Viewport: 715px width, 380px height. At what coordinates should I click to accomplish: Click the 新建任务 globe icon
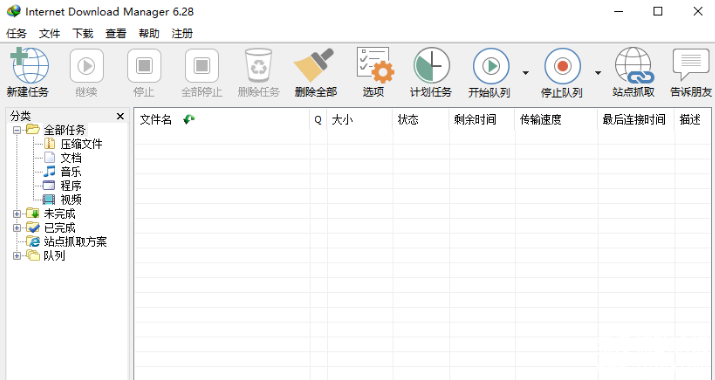[x=30, y=66]
